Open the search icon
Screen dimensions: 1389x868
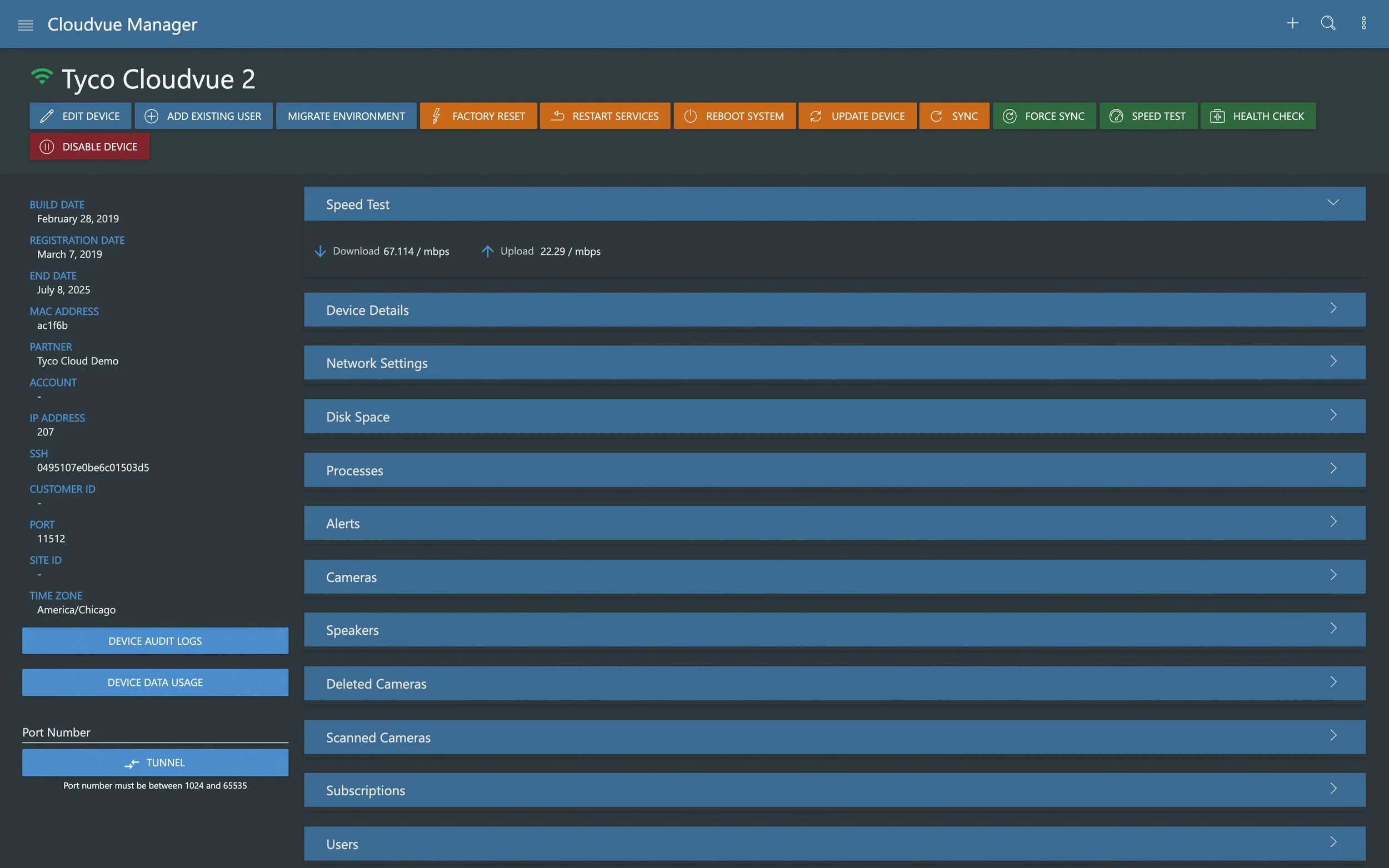coord(1327,23)
